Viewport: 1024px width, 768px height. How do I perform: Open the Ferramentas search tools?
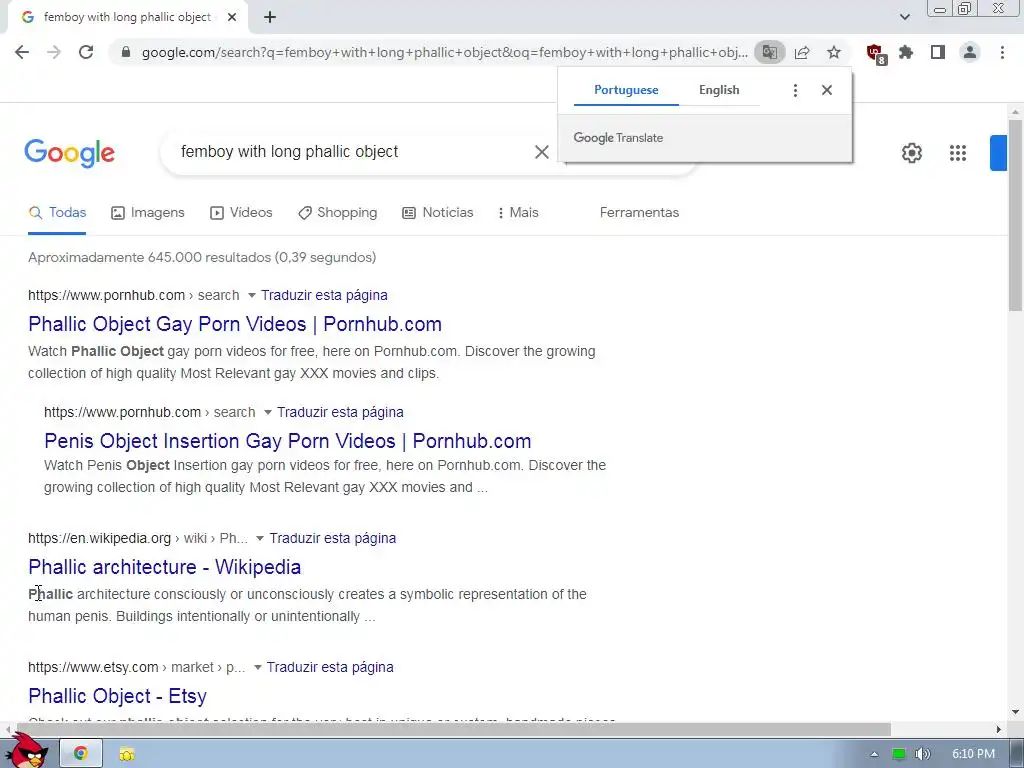(x=639, y=213)
